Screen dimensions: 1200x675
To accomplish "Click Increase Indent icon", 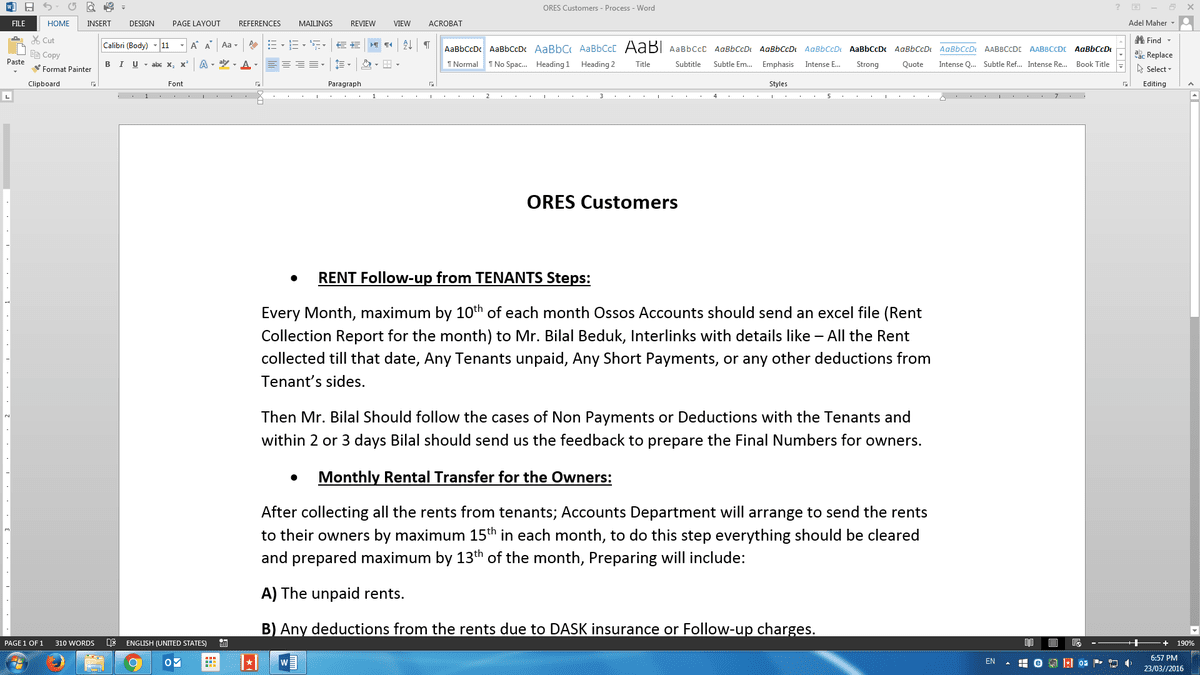I will (x=356, y=45).
